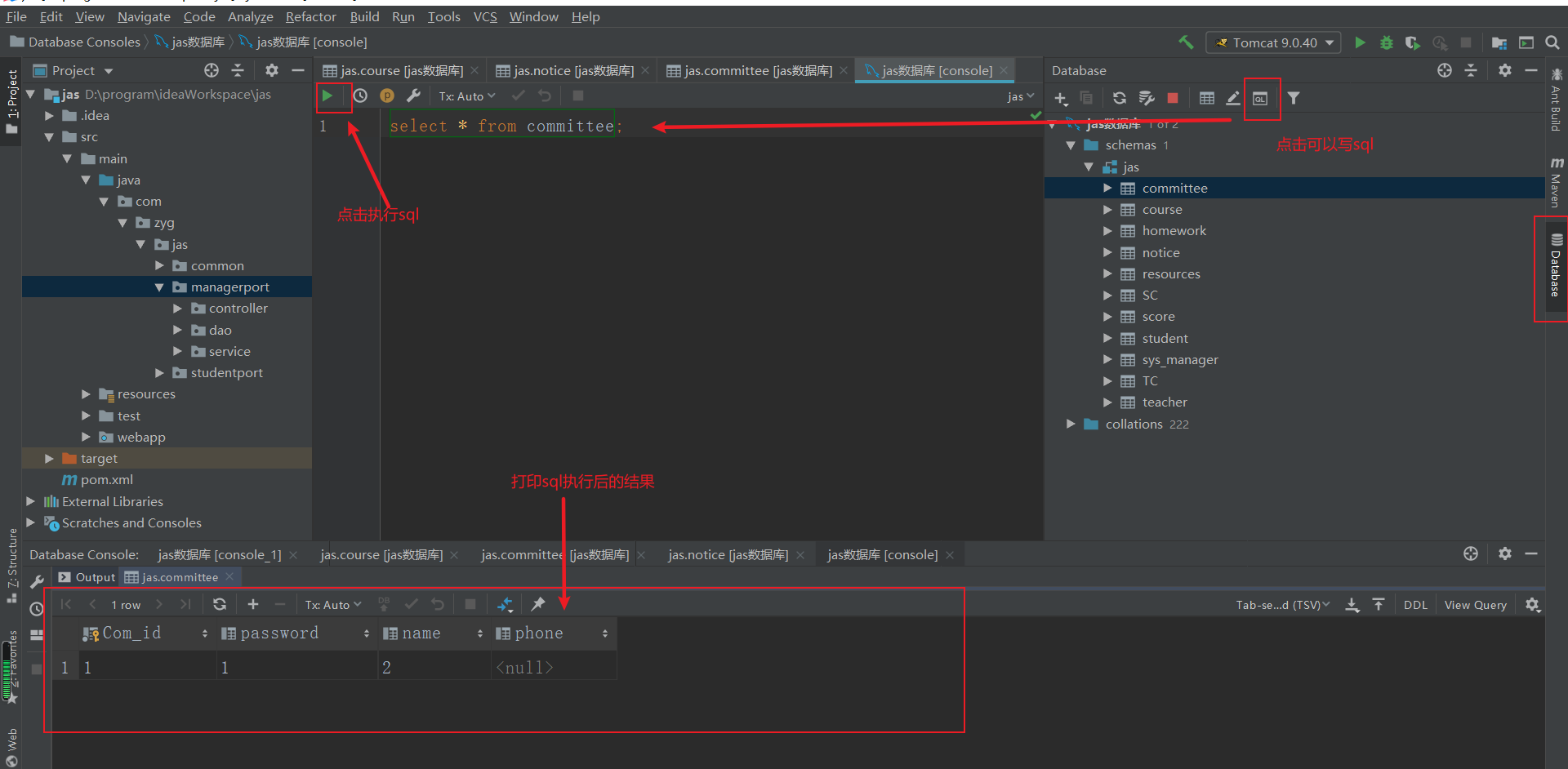Select pom.xml in project tree
Viewport: 1568px width, 769px height.
coord(106,480)
